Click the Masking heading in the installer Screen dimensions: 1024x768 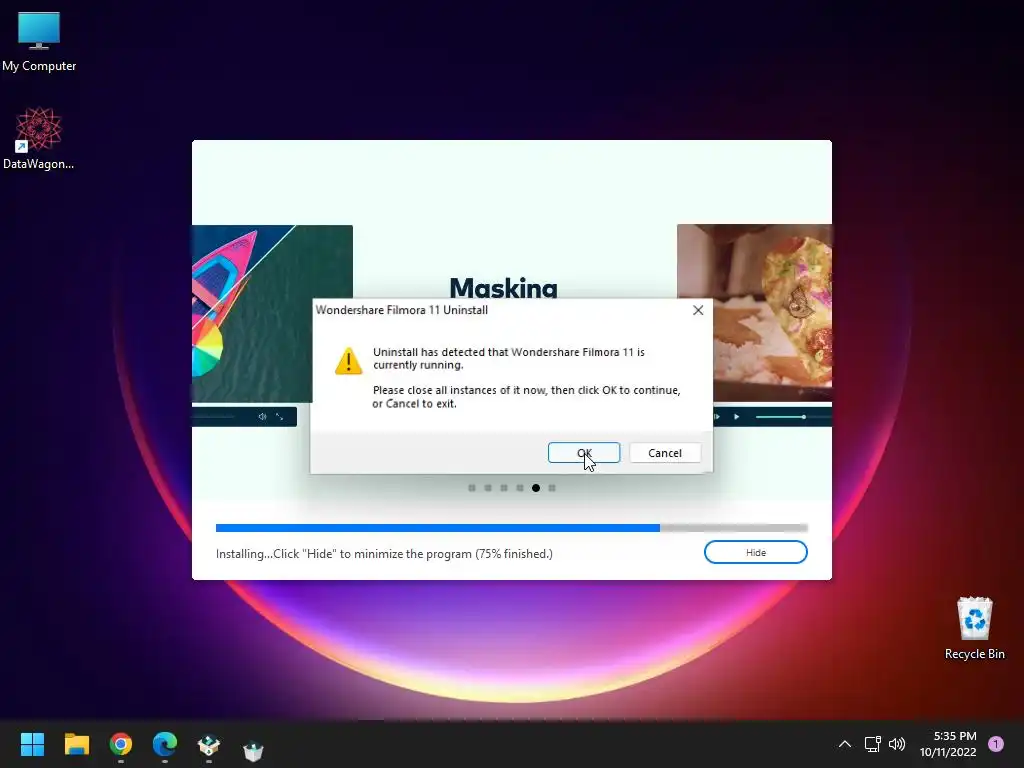(504, 287)
